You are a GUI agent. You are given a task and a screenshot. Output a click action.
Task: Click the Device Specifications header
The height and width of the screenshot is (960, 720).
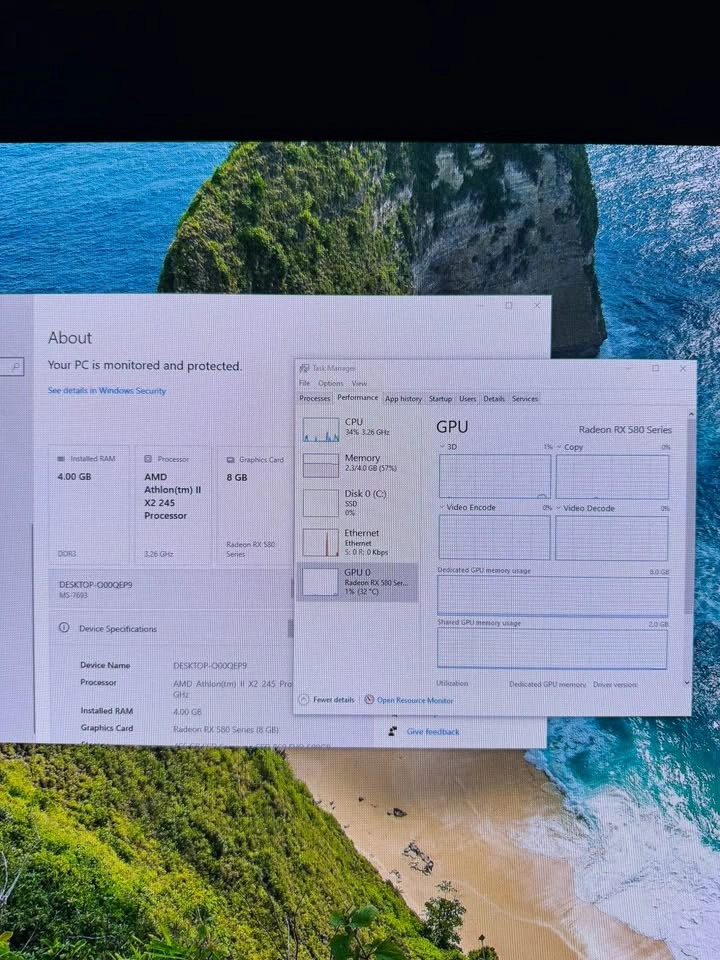pyautogui.click(x=118, y=629)
